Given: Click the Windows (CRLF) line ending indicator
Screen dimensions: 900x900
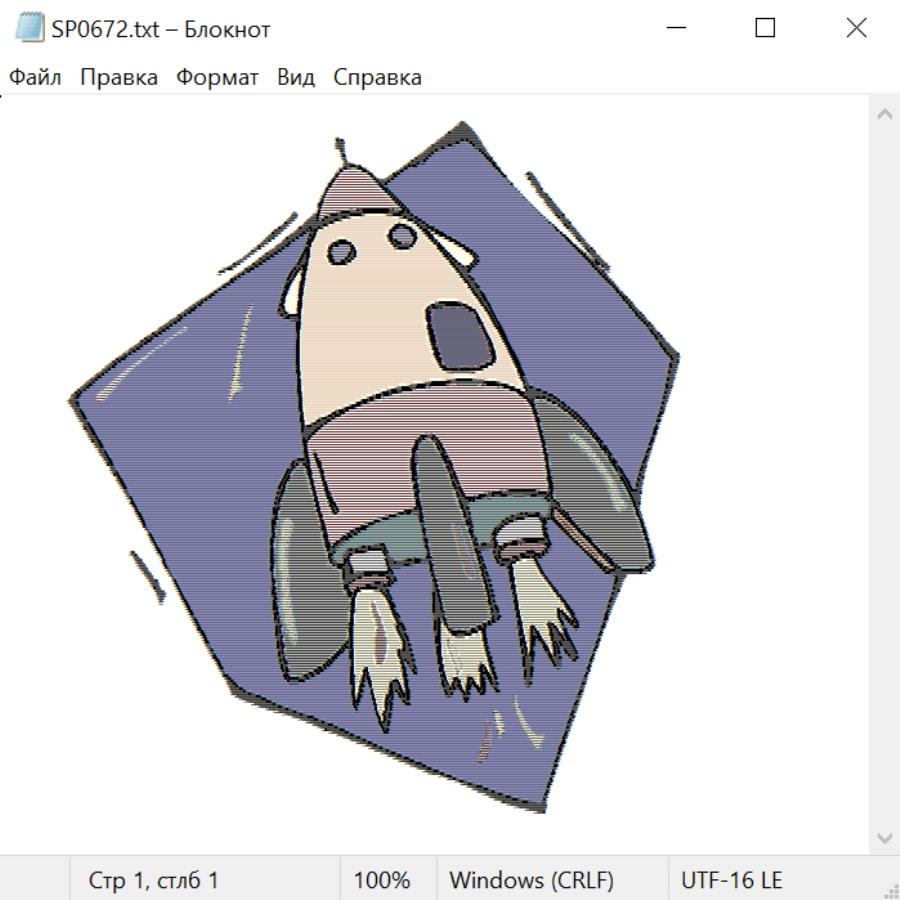Looking at the screenshot, I should [x=531, y=881].
